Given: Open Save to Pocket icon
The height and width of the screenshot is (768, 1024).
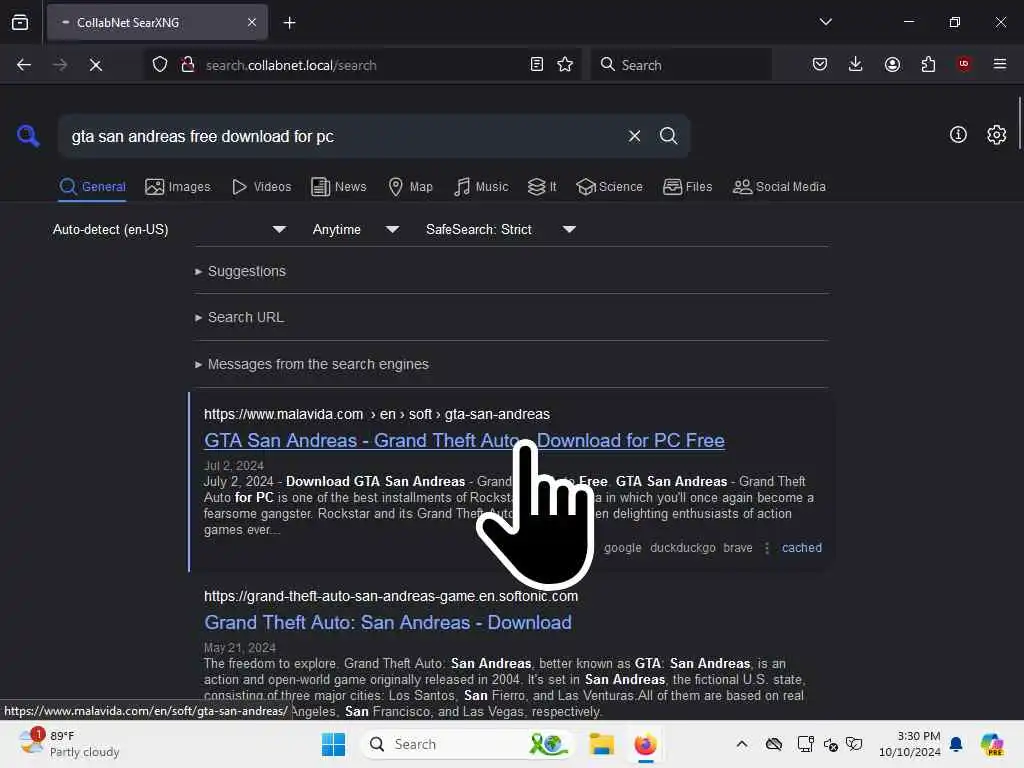Looking at the screenshot, I should click(x=820, y=65).
